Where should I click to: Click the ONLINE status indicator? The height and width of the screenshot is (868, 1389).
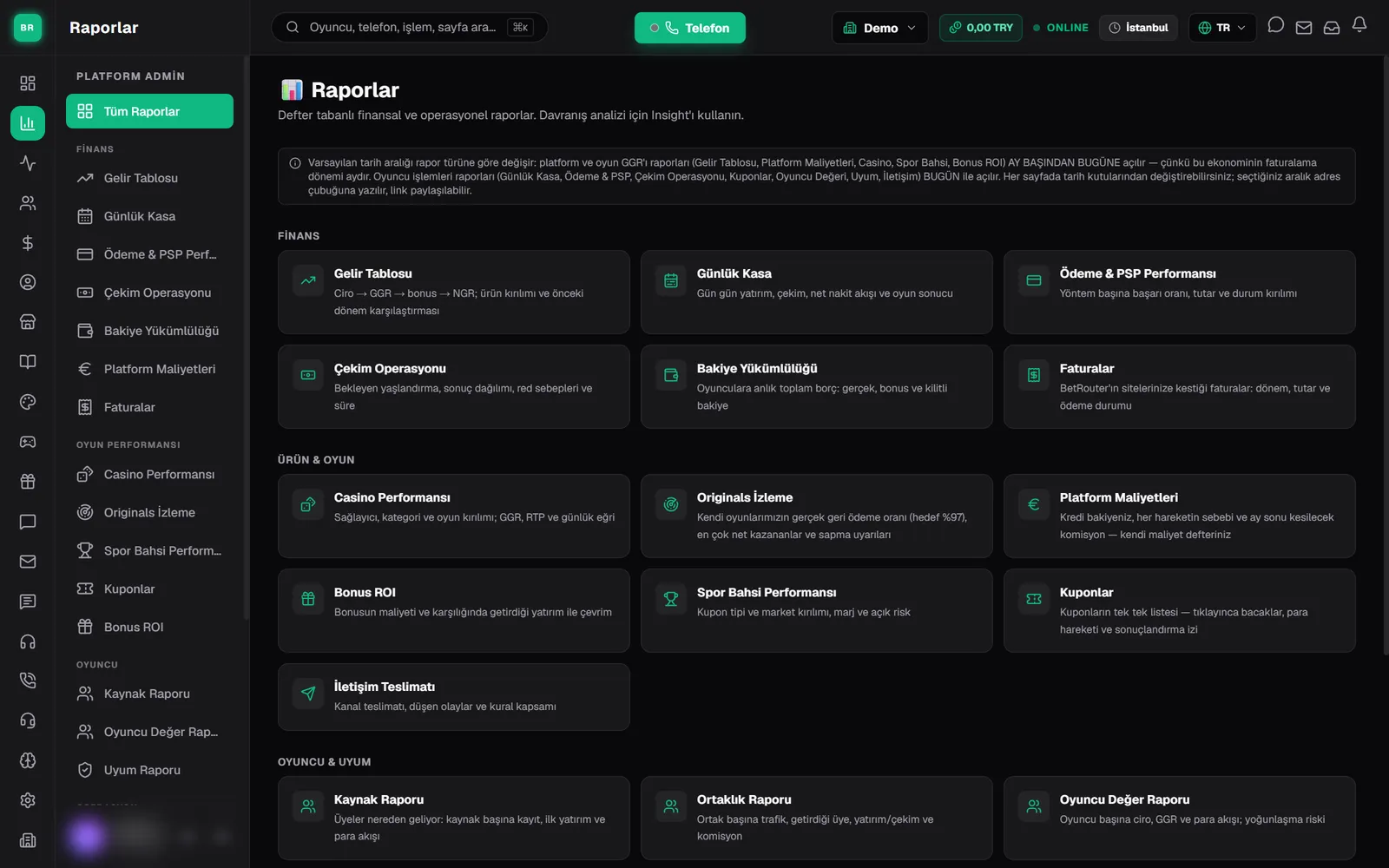pos(1060,28)
